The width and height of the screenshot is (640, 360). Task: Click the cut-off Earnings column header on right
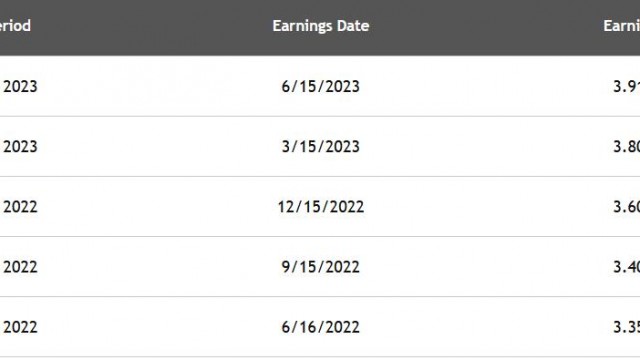tap(622, 26)
